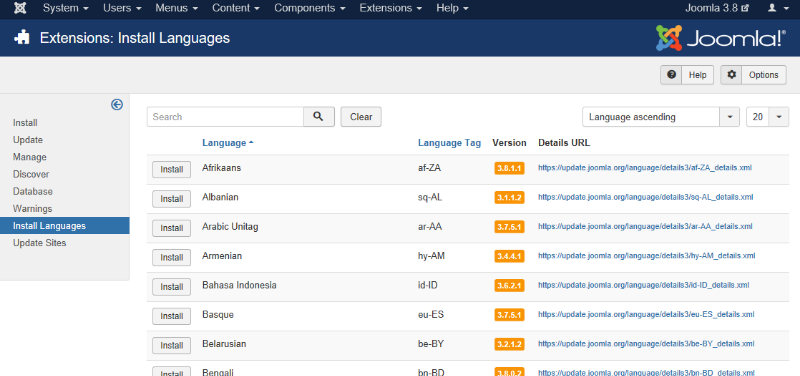This screenshot has width=800, height=376.
Task: Go to Install in sidebar
Action: 25,123
